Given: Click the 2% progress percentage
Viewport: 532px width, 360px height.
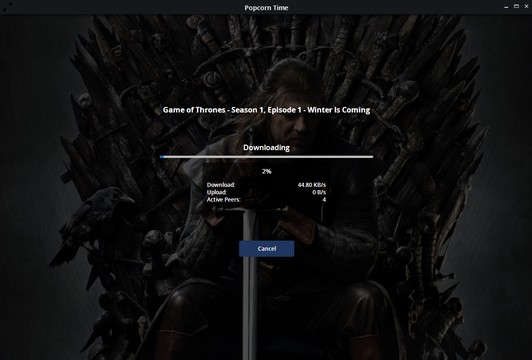Looking at the screenshot, I should [266, 171].
